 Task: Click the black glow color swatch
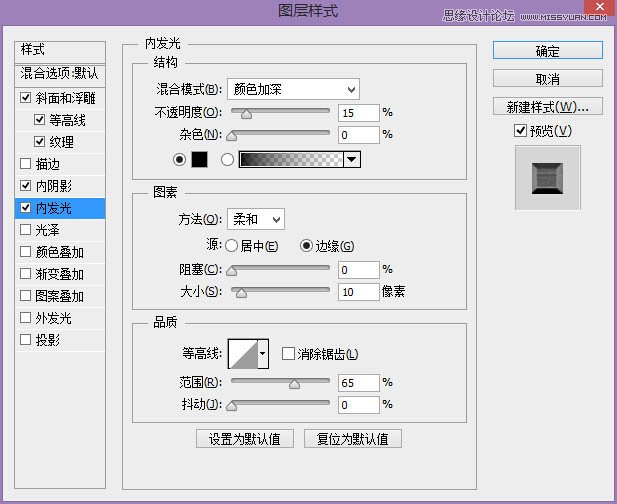point(200,159)
